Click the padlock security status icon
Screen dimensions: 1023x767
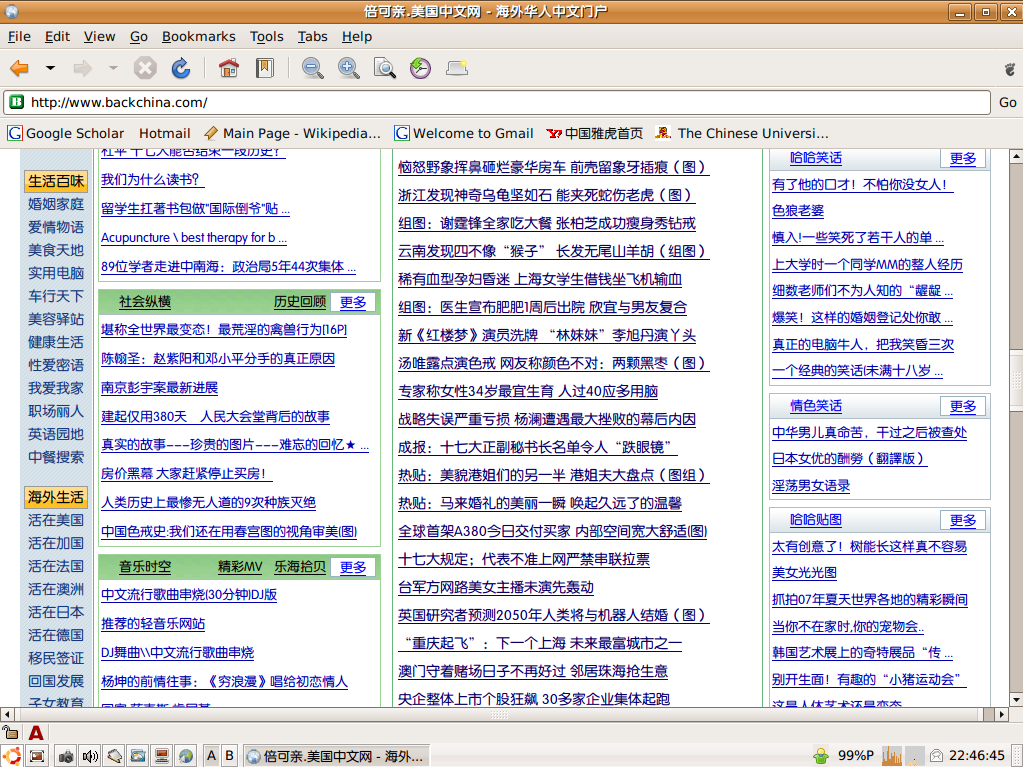(10, 732)
